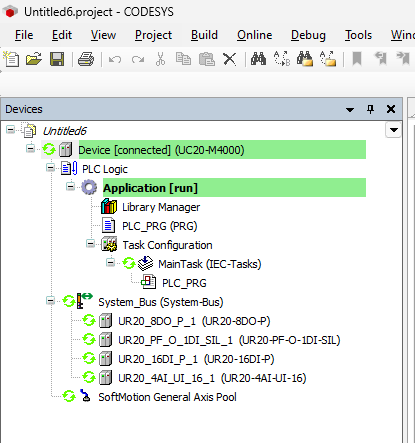415x443 pixels.
Task: Click the New Project toolbar icon
Action: coord(11,59)
